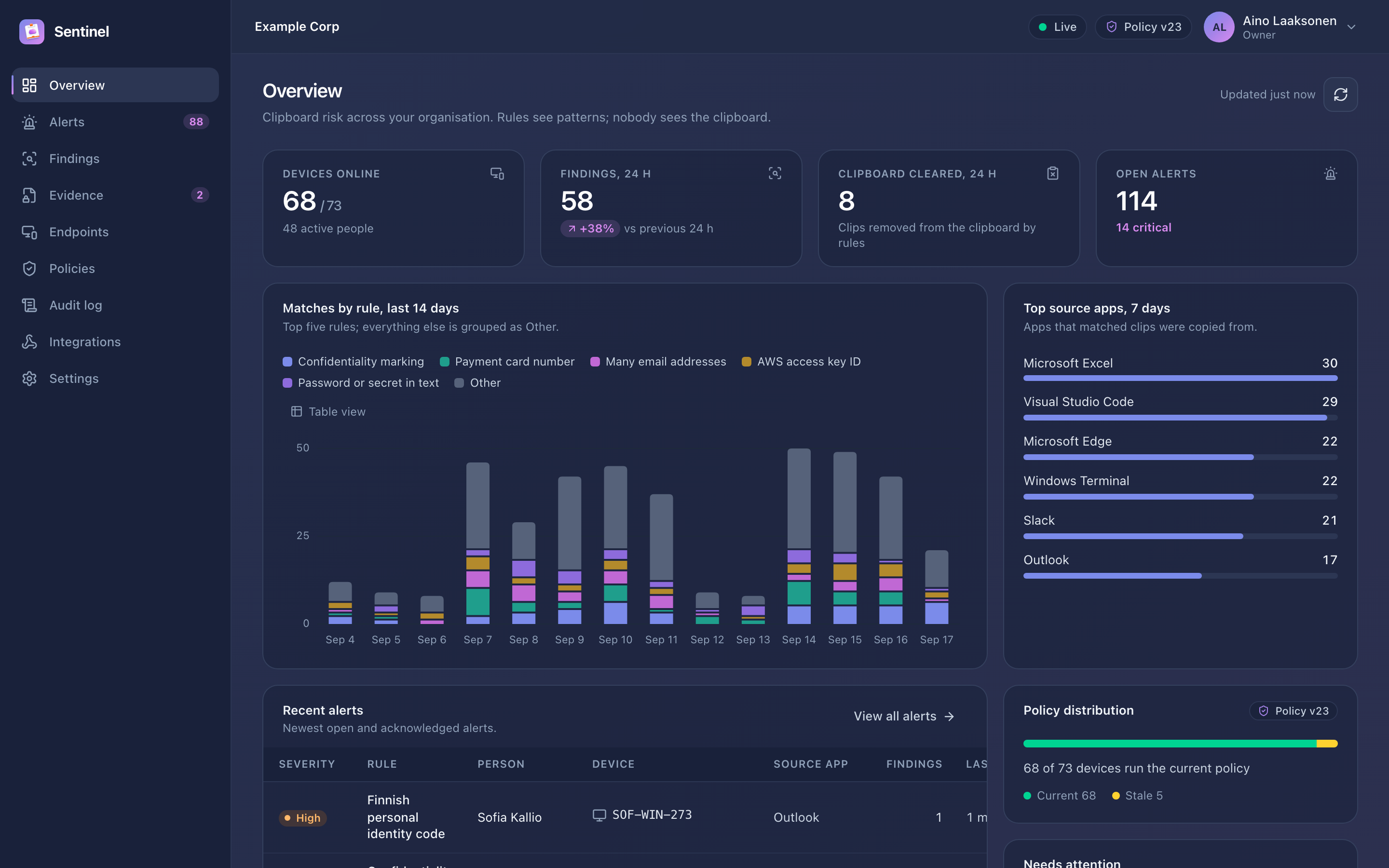Toggle the Other legend series

click(477, 383)
